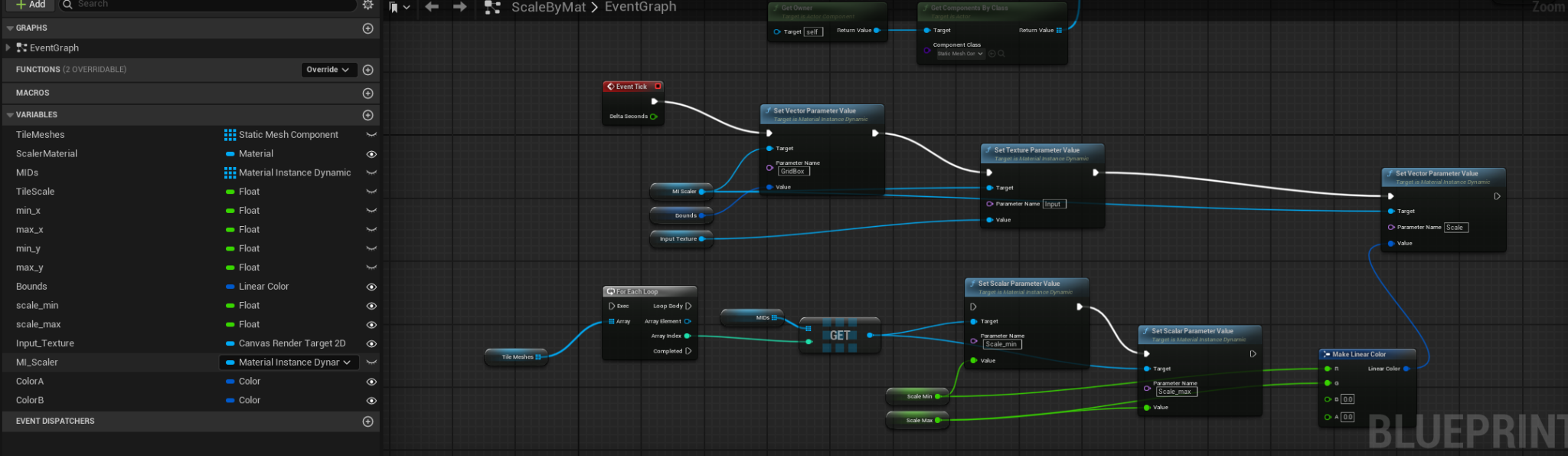
Task: Select the ColorA variable
Action: pyautogui.click(x=30, y=382)
